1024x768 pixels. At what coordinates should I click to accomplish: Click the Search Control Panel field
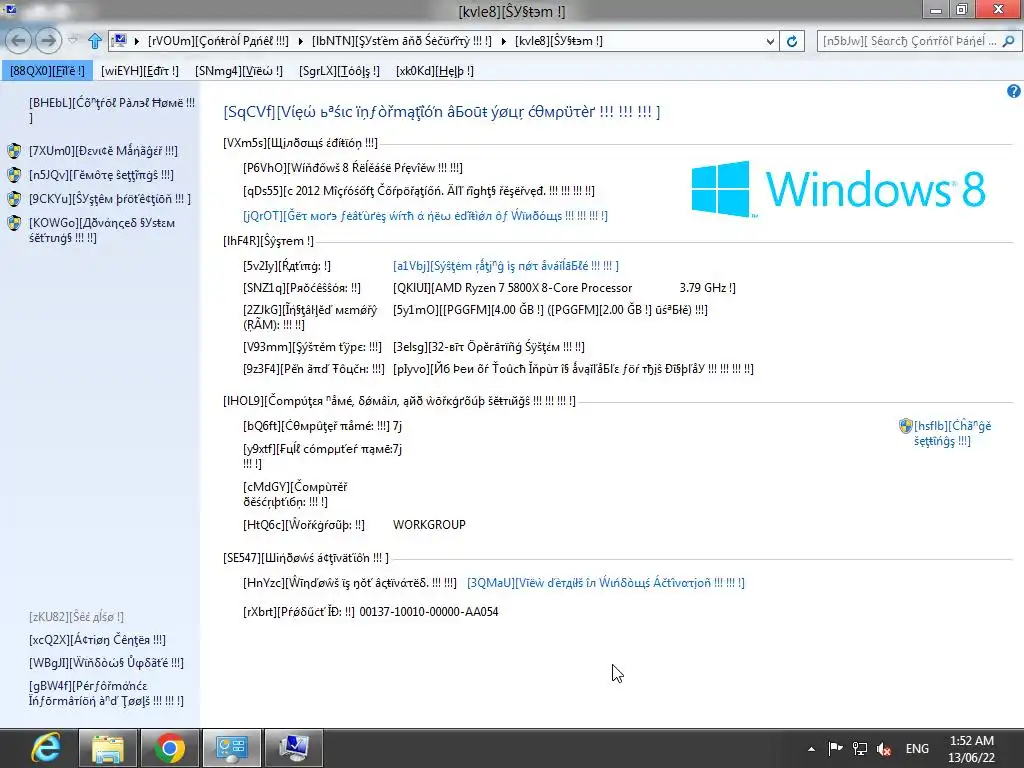point(909,41)
